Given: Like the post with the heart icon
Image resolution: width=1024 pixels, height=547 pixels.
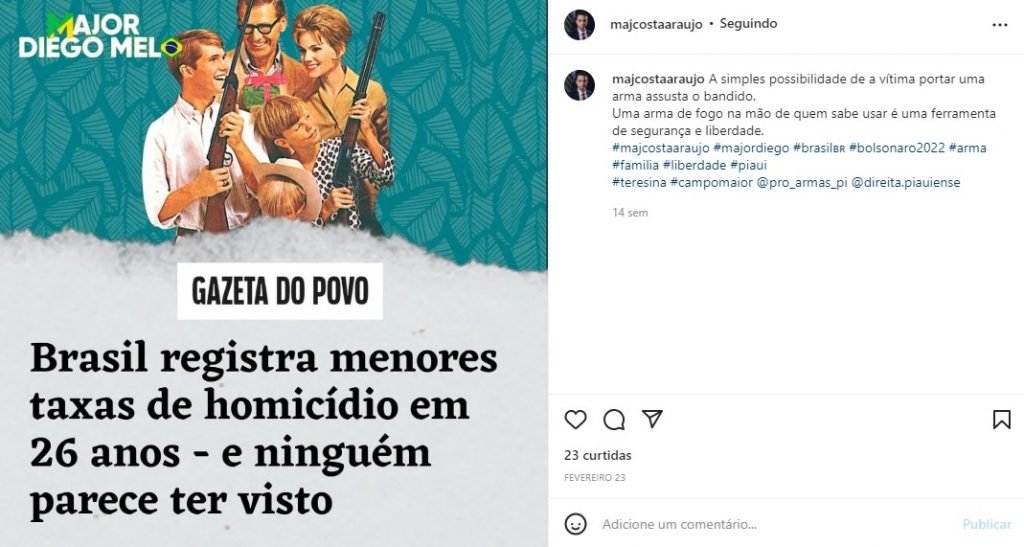Looking at the screenshot, I should click(575, 420).
